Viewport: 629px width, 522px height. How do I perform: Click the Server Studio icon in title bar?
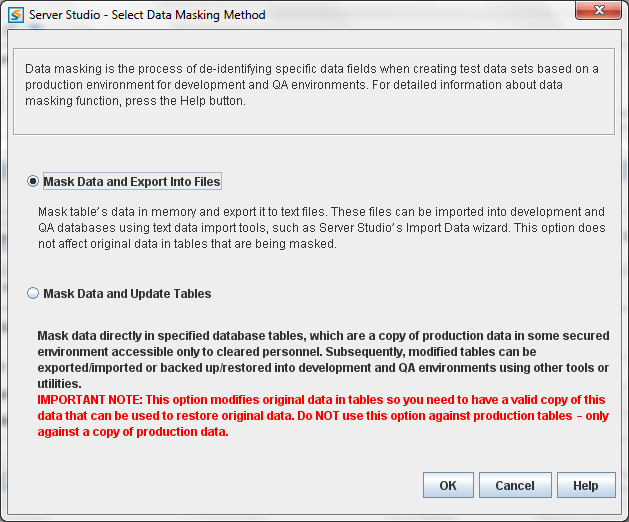(x=15, y=15)
